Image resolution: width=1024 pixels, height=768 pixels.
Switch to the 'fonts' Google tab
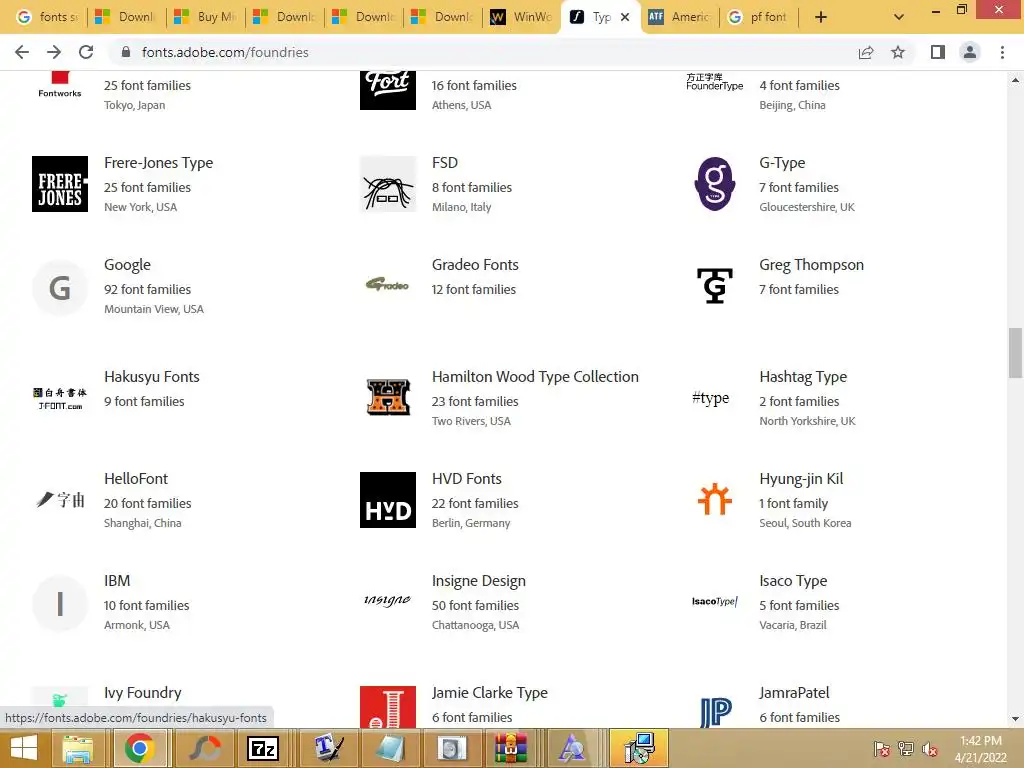(x=46, y=17)
